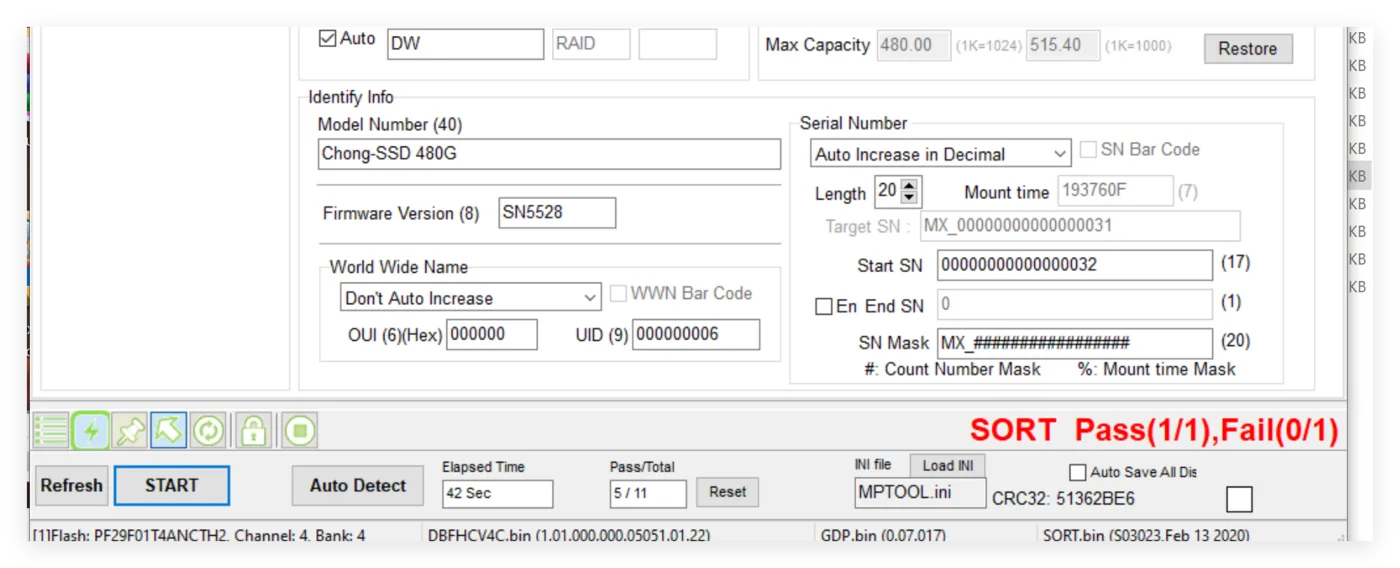Click the Model Number (40) label
This screenshot has width=1400, height=568.
(390, 125)
